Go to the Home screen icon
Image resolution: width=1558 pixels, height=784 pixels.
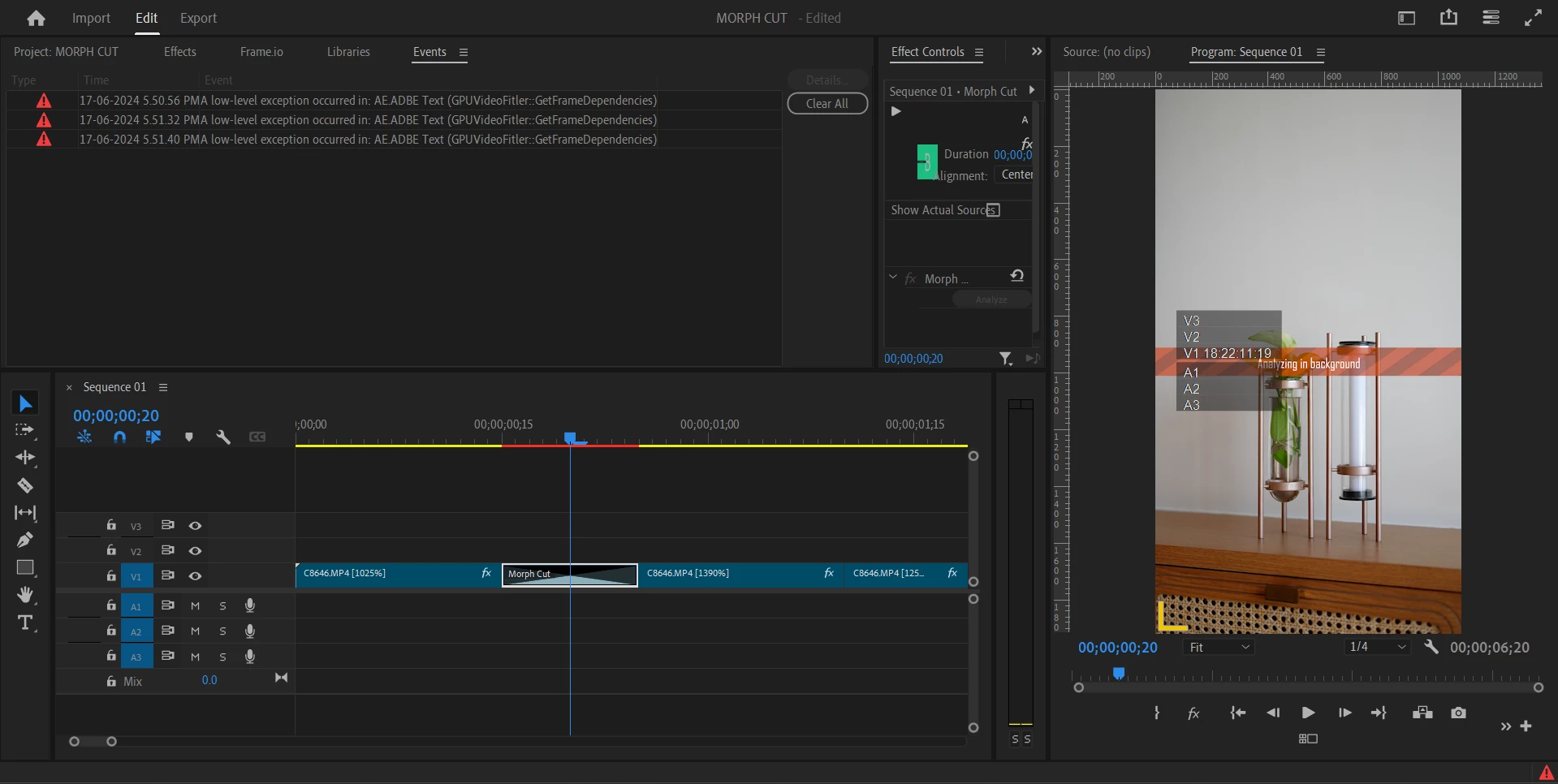[x=36, y=18]
